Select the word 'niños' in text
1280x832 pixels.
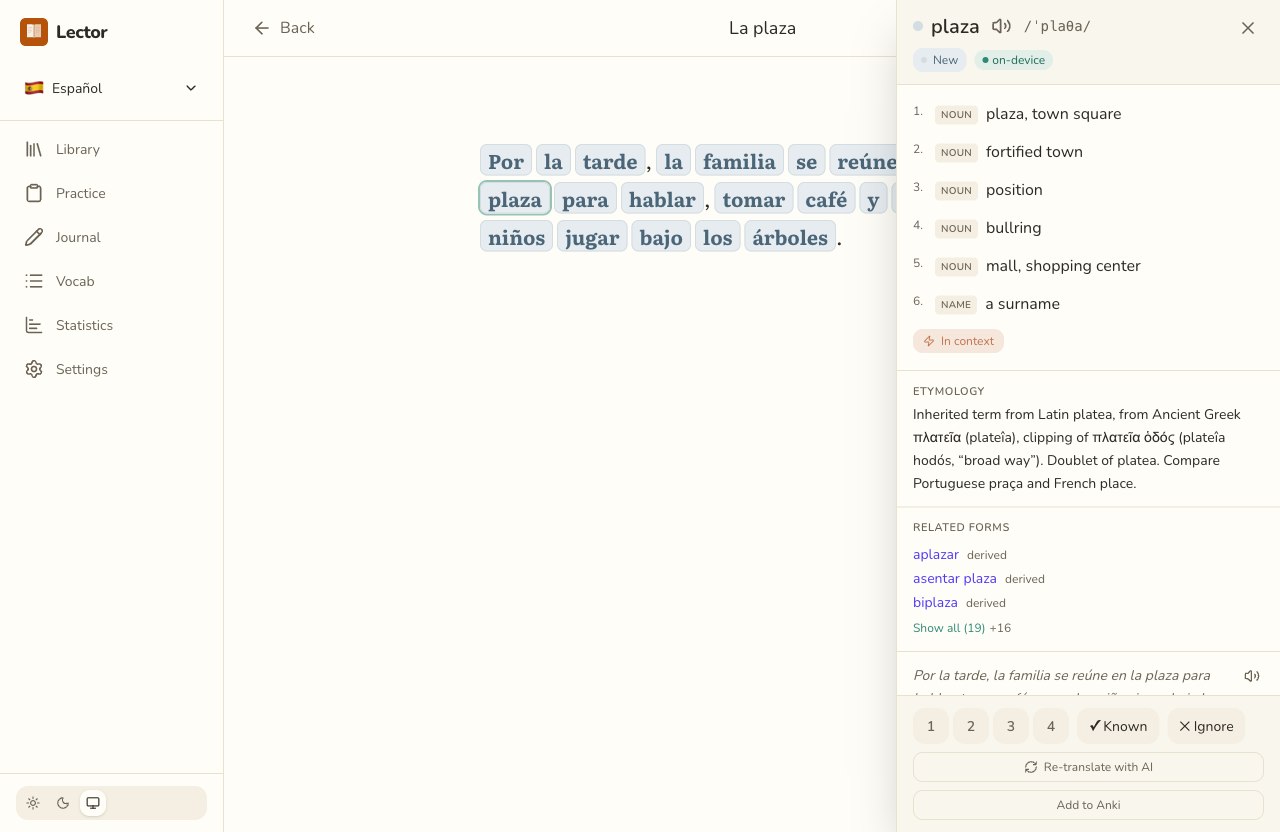point(516,237)
